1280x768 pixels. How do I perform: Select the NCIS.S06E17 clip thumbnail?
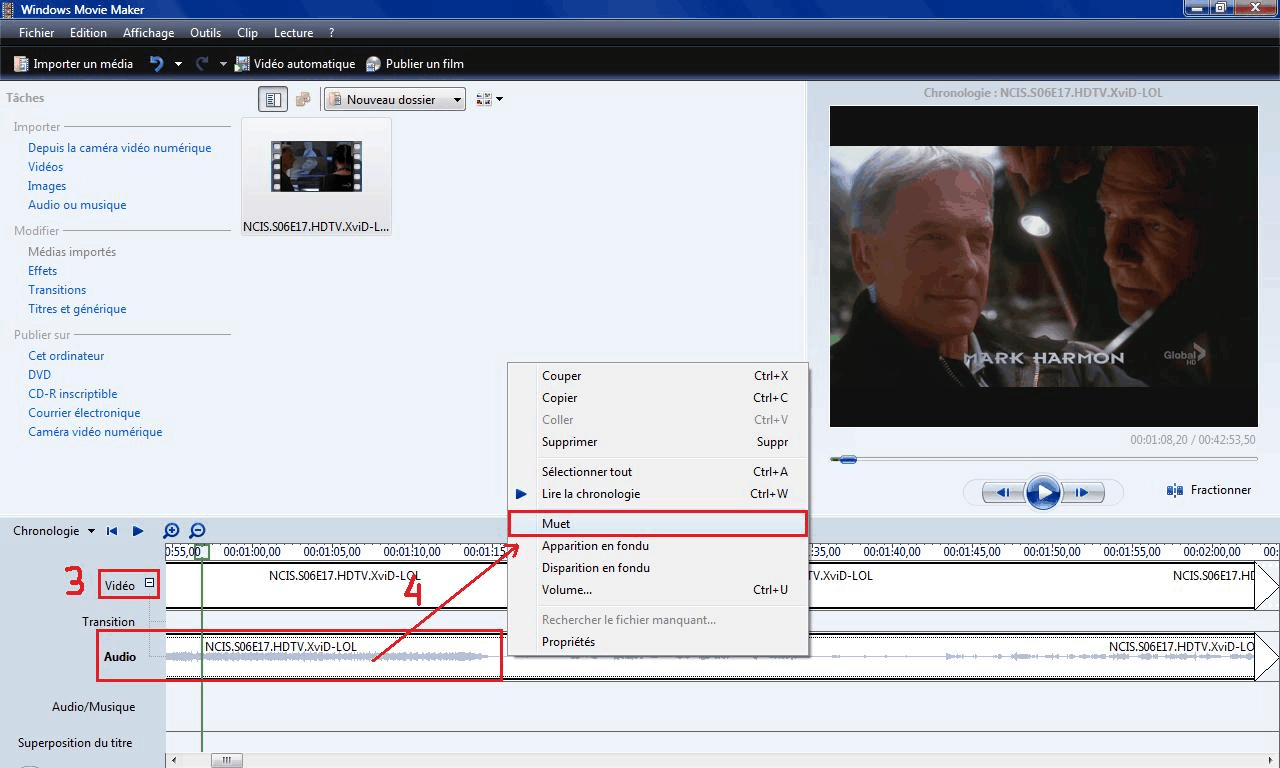(x=316, y=177)
